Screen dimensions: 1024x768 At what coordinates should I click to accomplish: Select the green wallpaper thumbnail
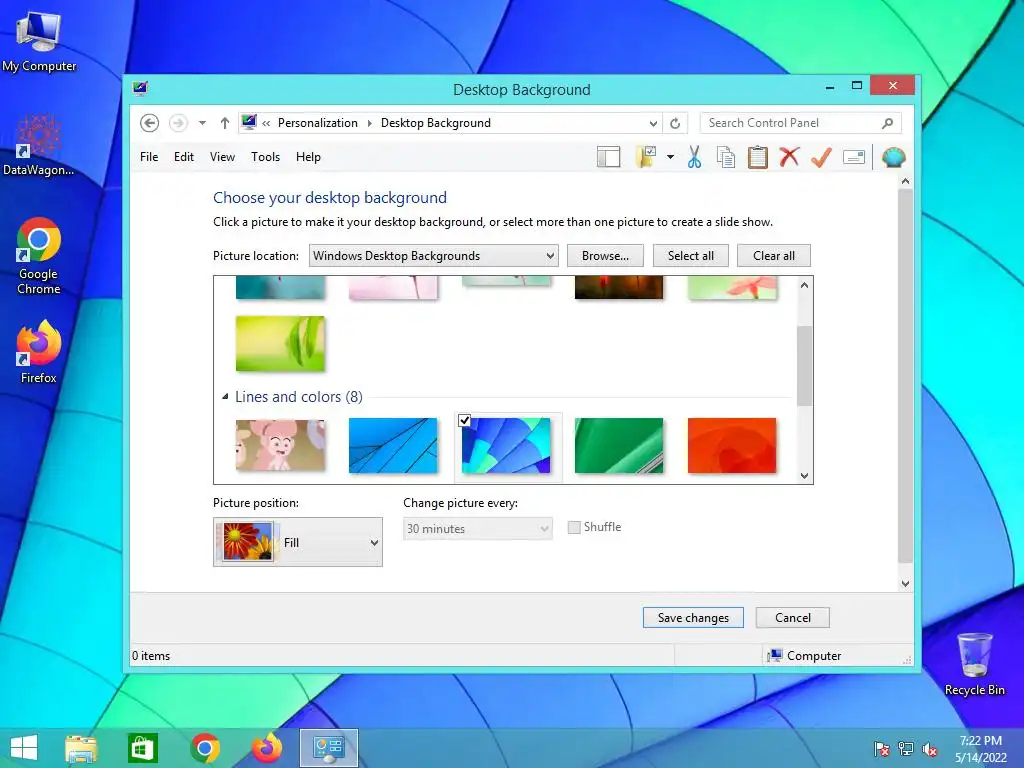point(619,445)
